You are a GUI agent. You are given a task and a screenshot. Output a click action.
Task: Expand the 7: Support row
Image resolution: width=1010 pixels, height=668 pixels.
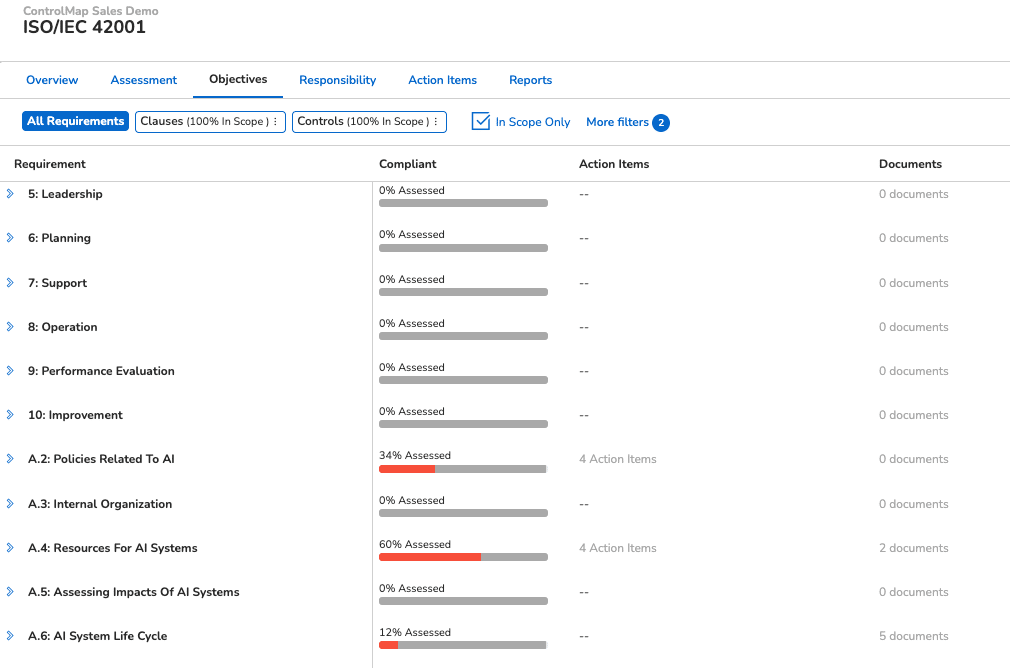click(10, 283)
